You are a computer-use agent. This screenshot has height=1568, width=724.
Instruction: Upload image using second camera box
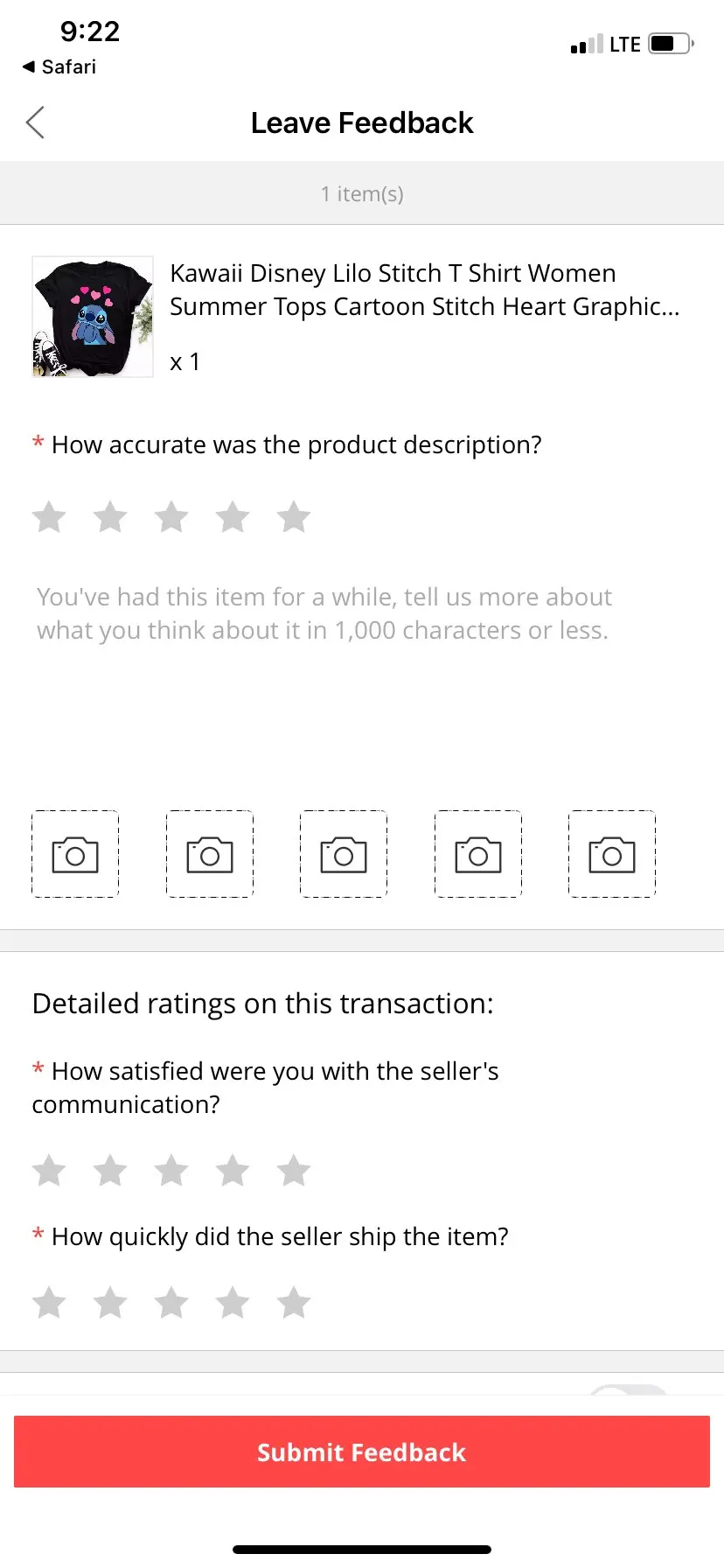pos(210,855)
